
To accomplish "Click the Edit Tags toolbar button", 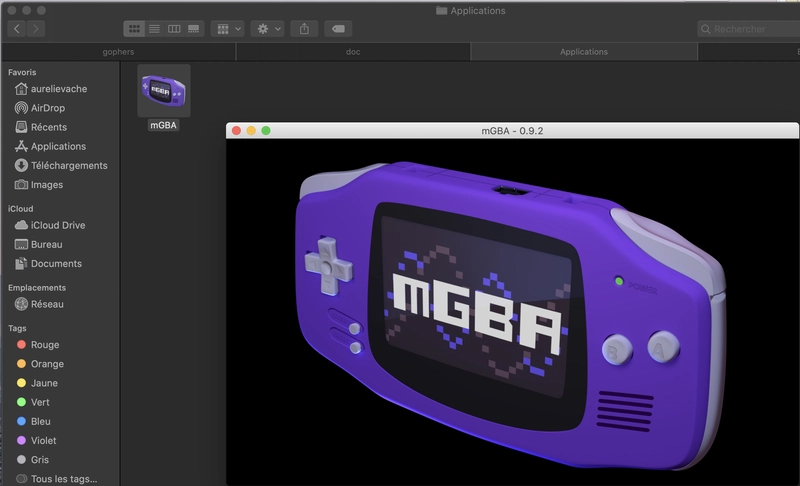I will (x=338, y=29).
